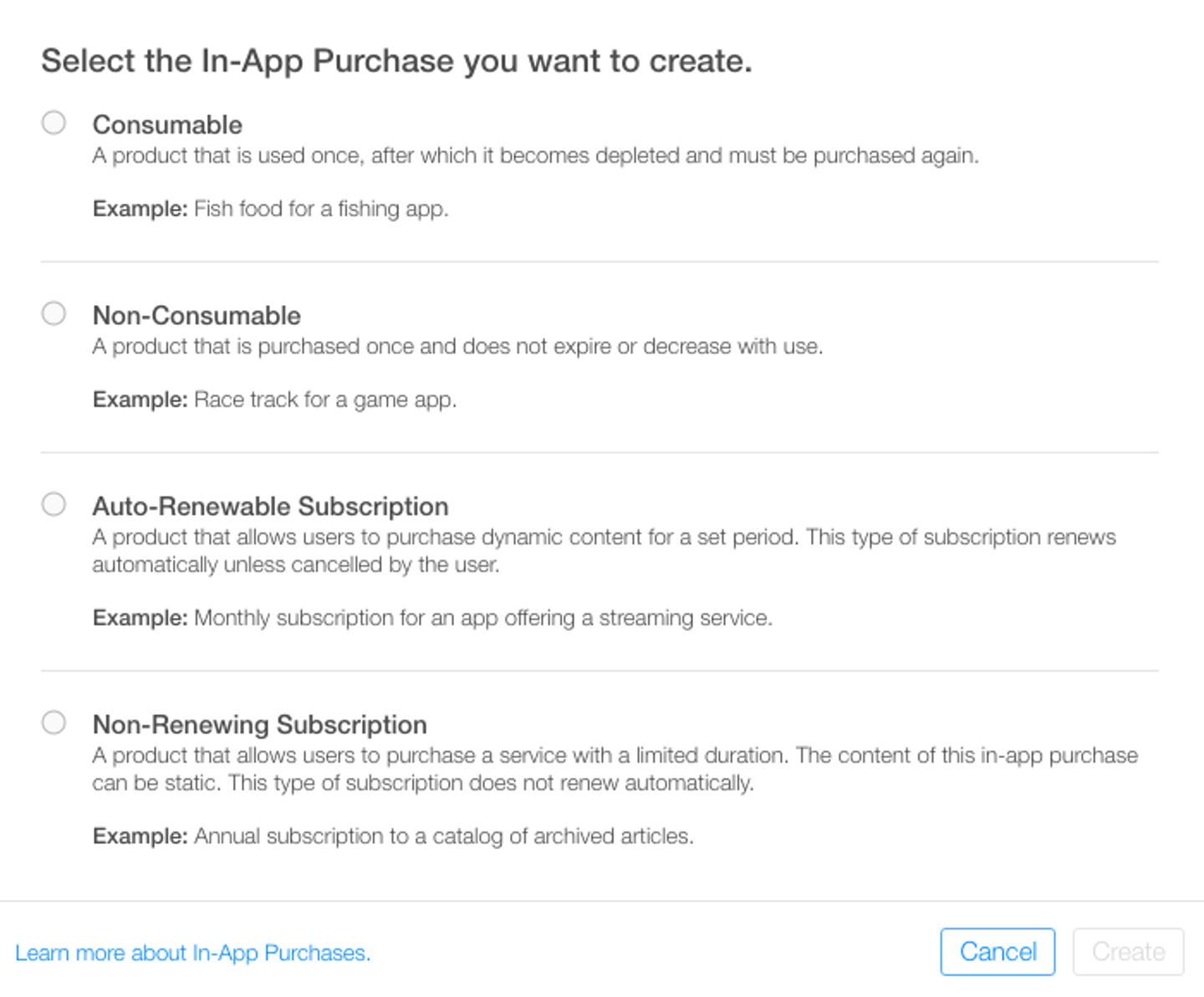
Task: Click the 'purchased once' Non-Consumable description
Action: tap(457, 347)
